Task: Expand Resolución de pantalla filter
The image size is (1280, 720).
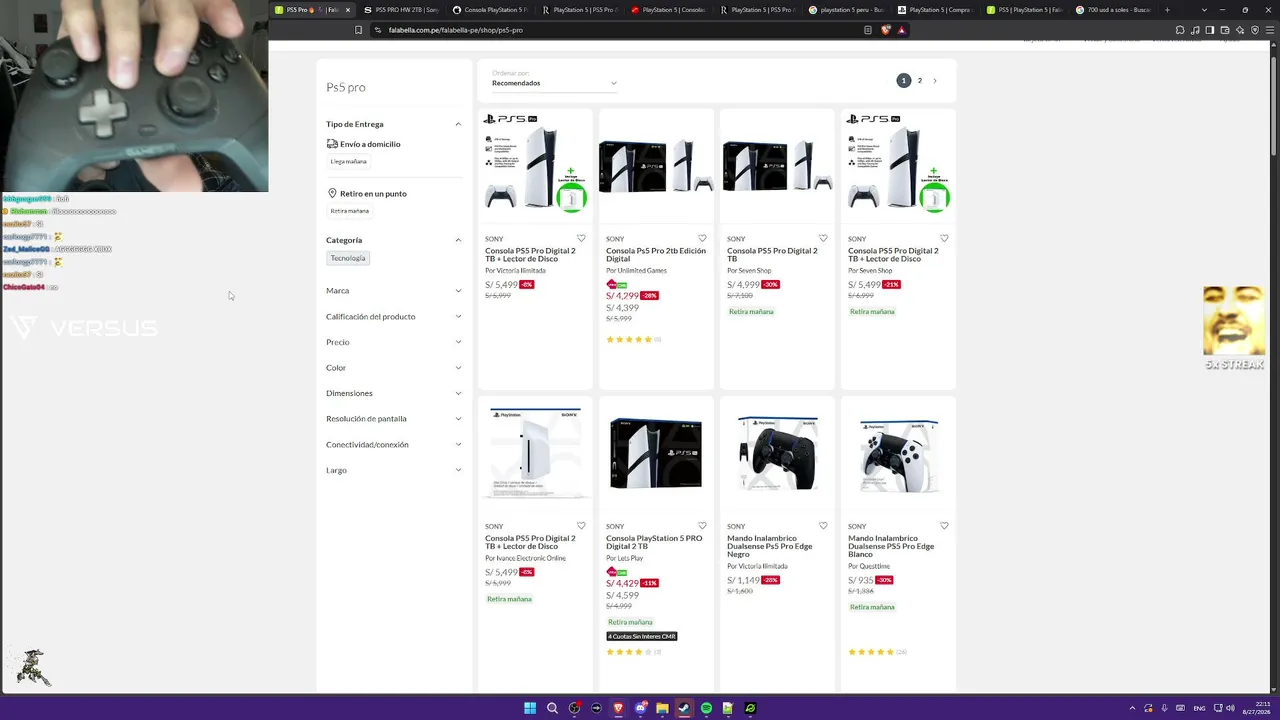Action: pyautogui.click(x=394, y=419)
